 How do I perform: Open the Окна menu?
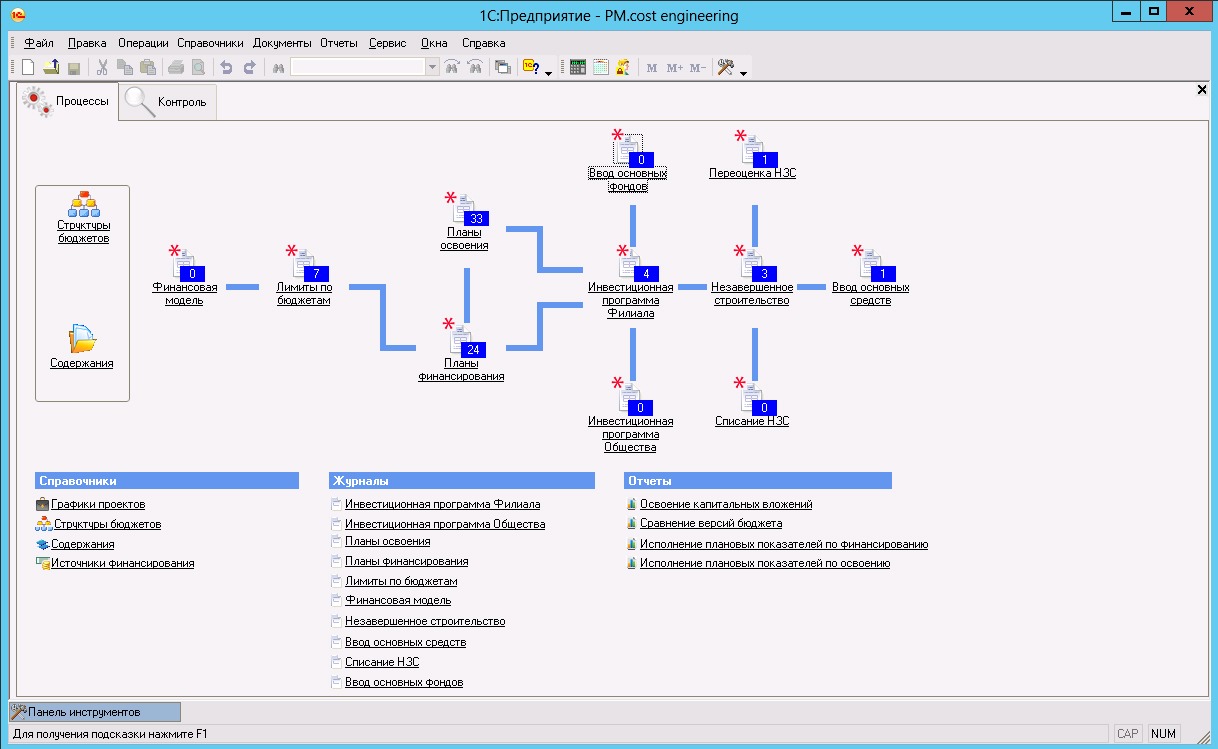tap(434, 43)
